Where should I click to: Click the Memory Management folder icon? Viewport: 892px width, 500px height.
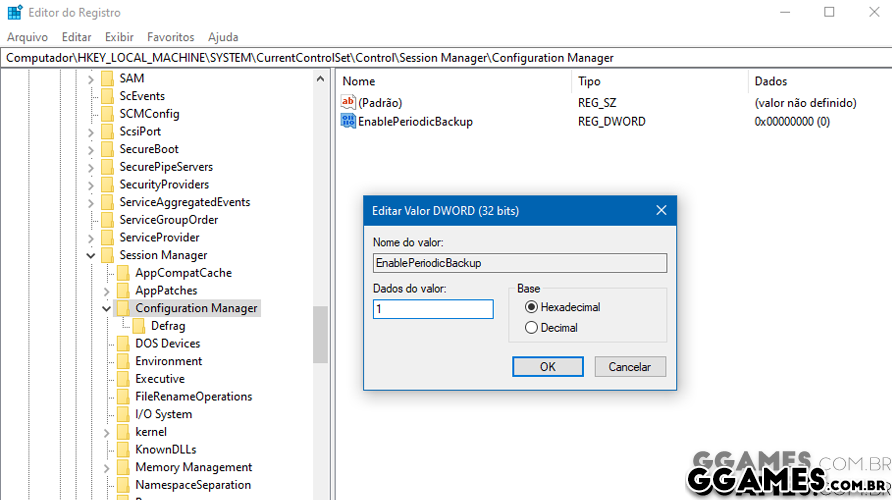click(x=123, y=467)
